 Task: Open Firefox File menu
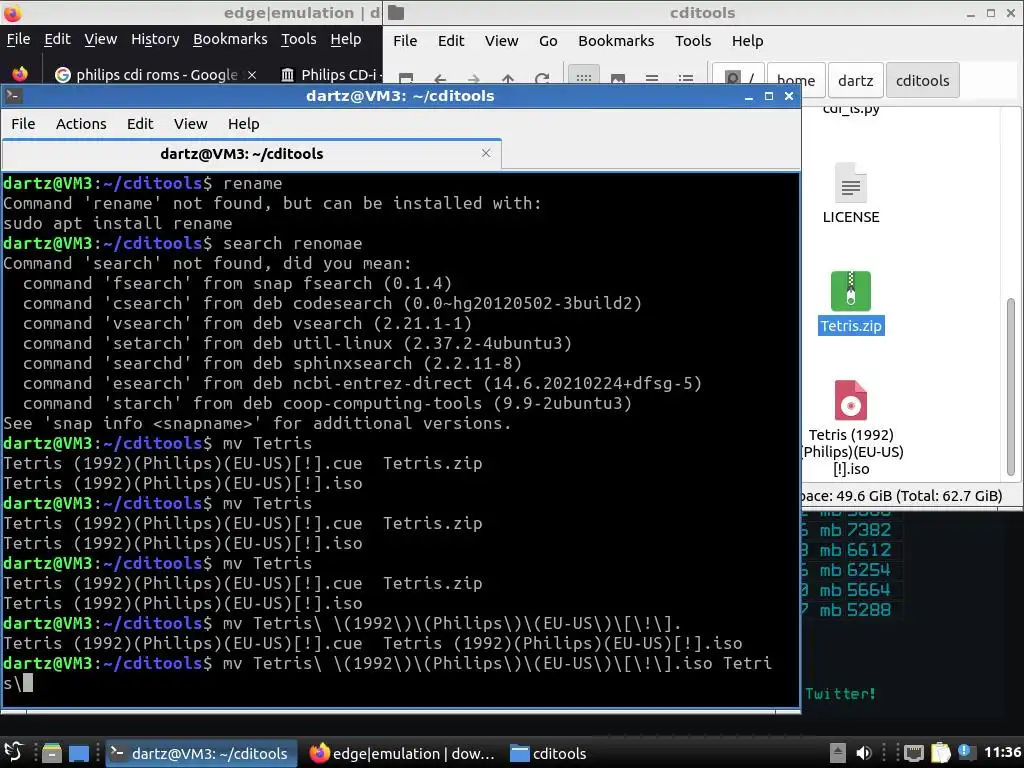tap(18, 39)
